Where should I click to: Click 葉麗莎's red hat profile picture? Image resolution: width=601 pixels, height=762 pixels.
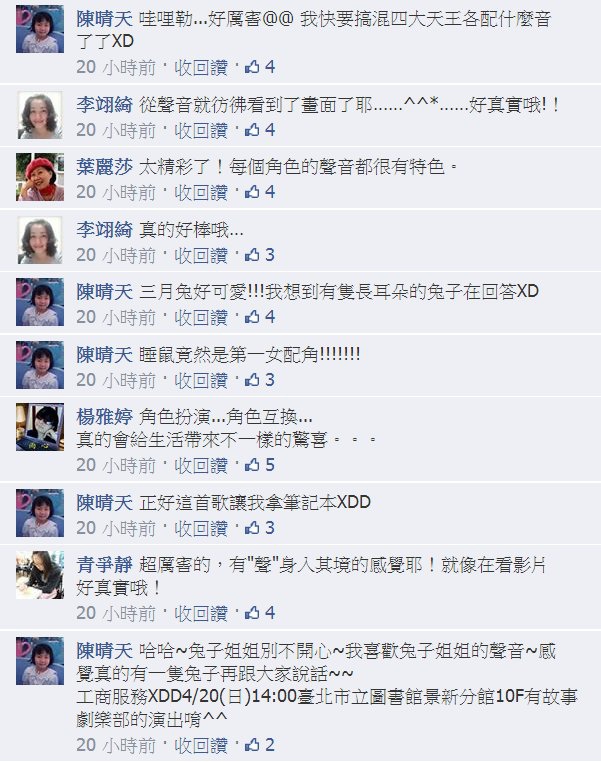coord(40,177)
